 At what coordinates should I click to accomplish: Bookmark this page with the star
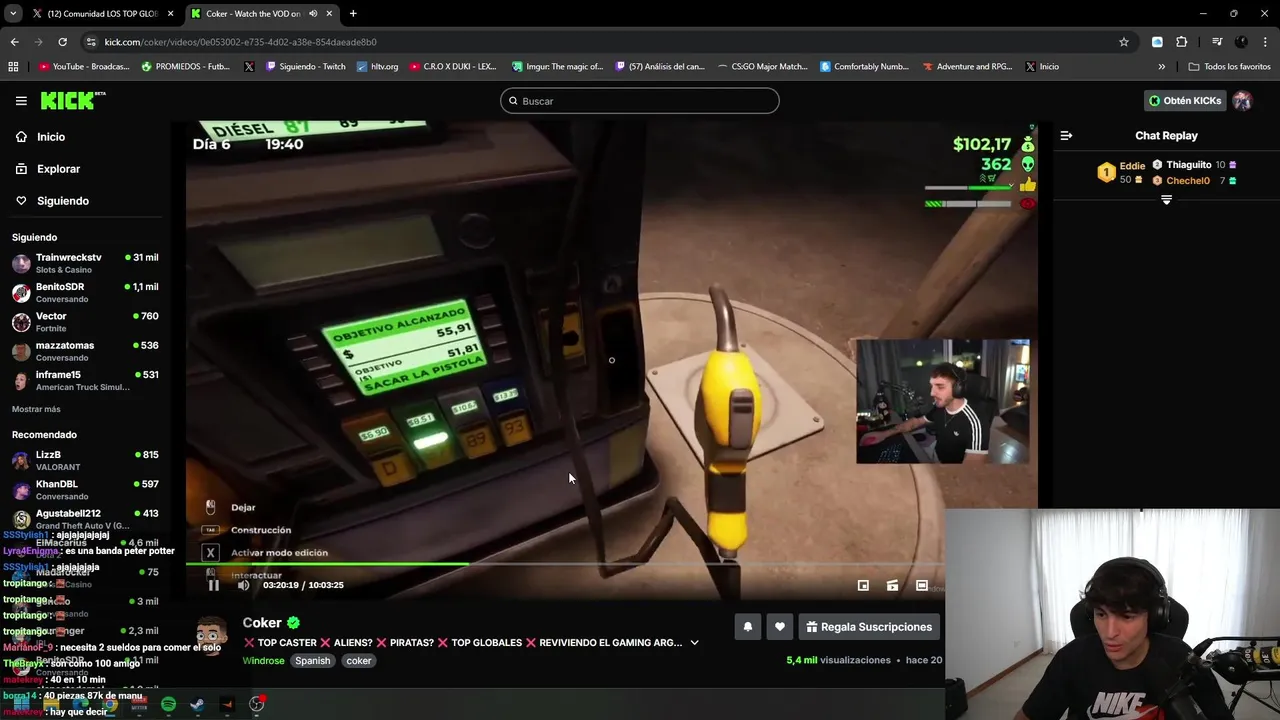(x=1123, y=42)
